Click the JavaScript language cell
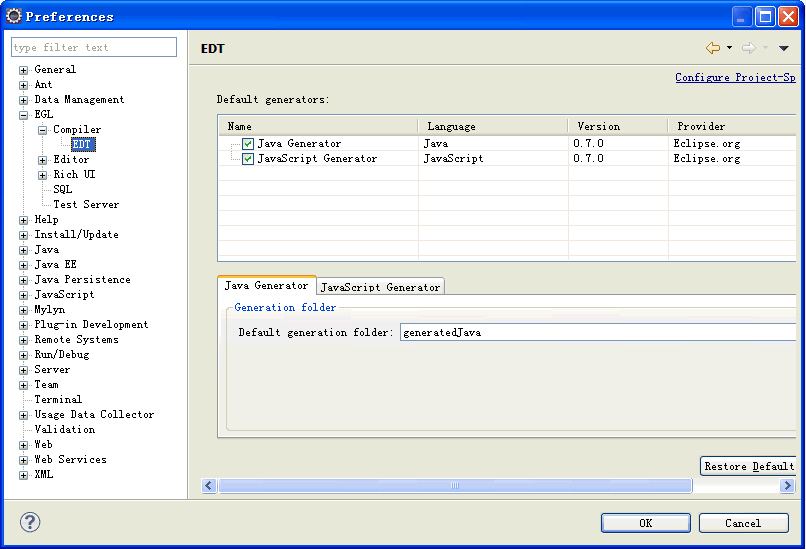Screen dimensions: 806x549 pyautogui.click(x=453, y=158)
